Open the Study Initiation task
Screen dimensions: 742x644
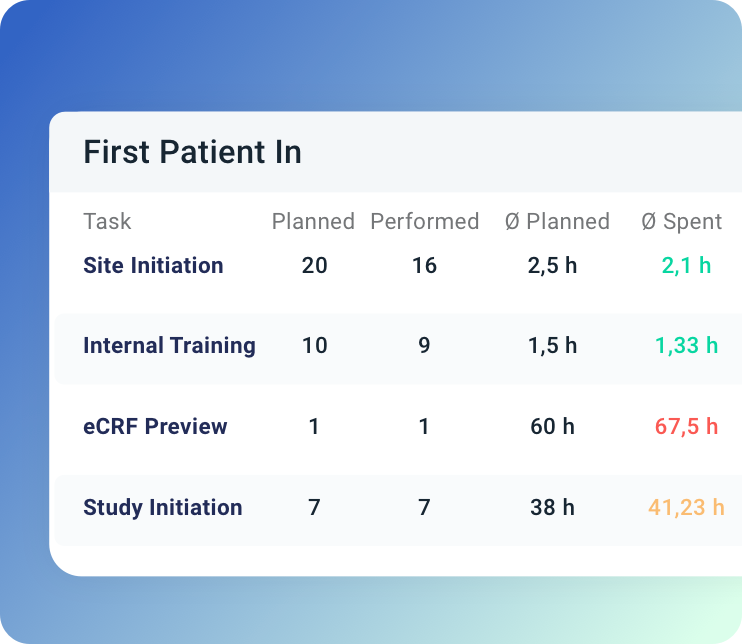pos(162,508)
